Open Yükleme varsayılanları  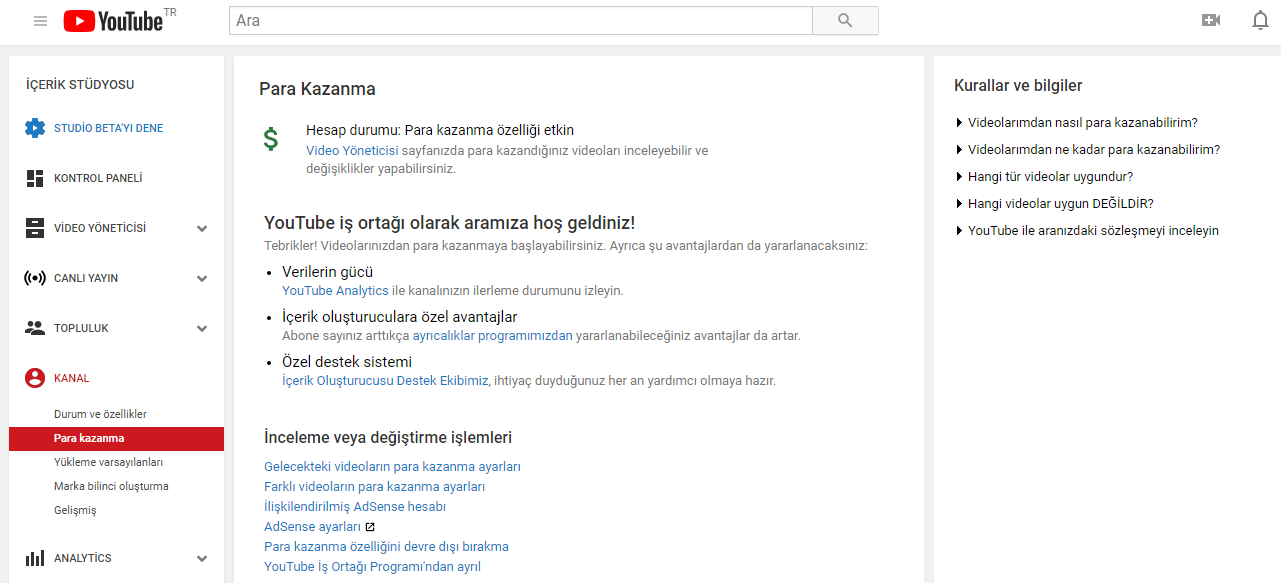click(x=108, y=462)
